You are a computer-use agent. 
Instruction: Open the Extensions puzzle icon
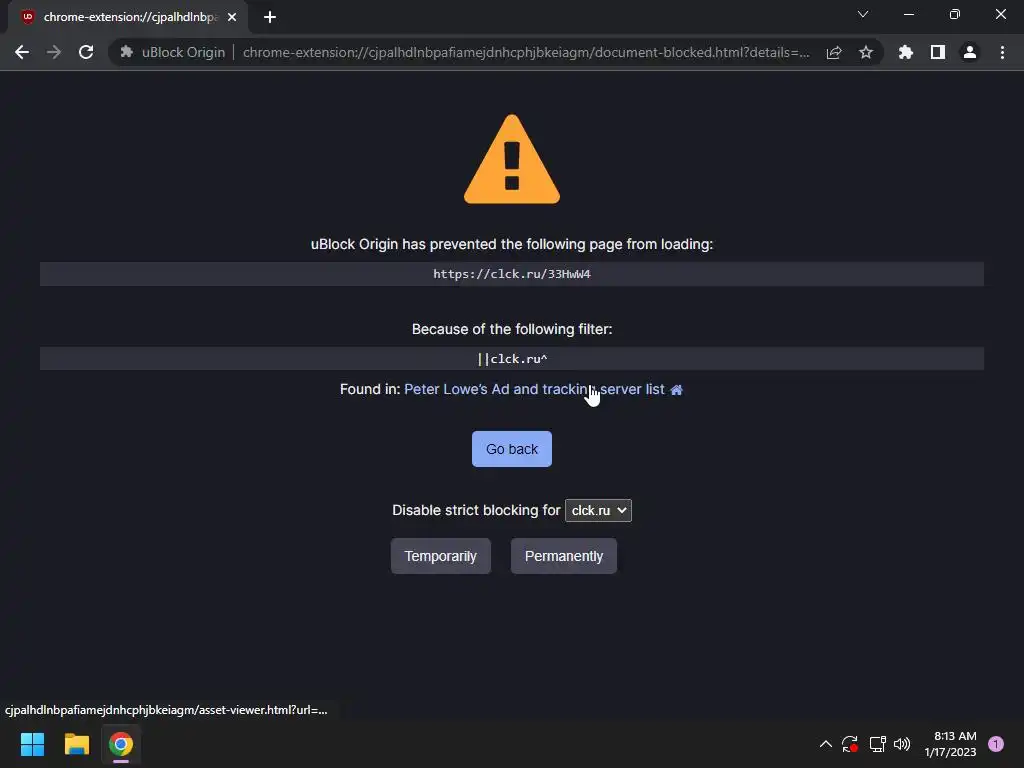click(x=905, y=52)
